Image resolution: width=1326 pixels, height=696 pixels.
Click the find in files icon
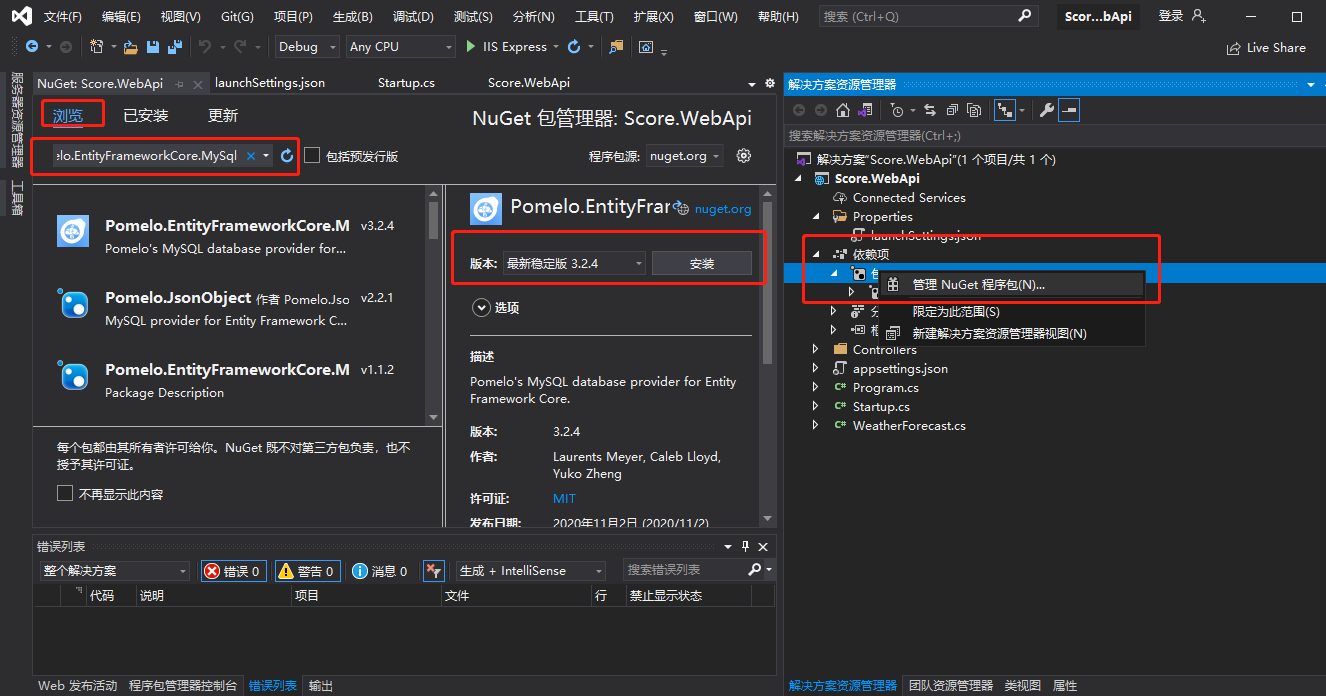click(x=616, y=47)
